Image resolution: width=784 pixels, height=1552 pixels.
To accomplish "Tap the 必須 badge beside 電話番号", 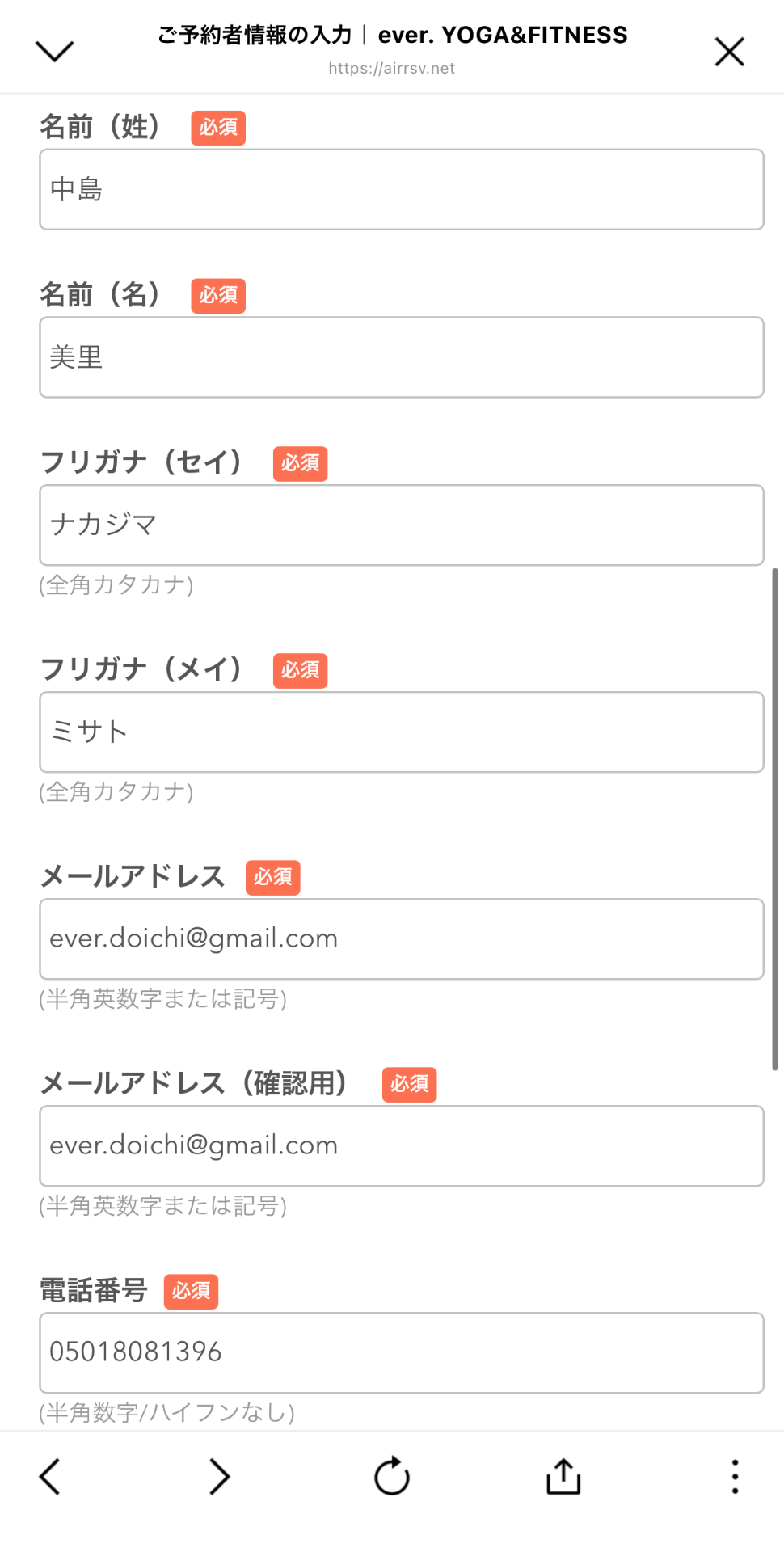I will [191, 1291].
